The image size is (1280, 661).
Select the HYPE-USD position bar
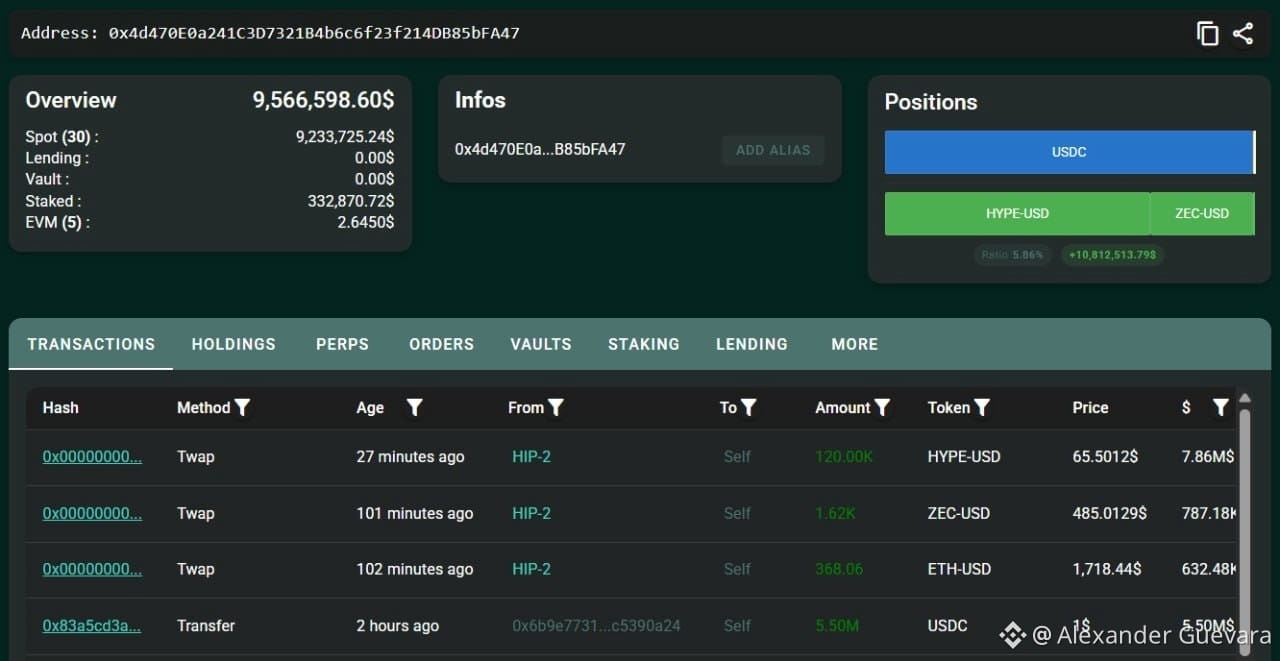[x=1017, y=213]
